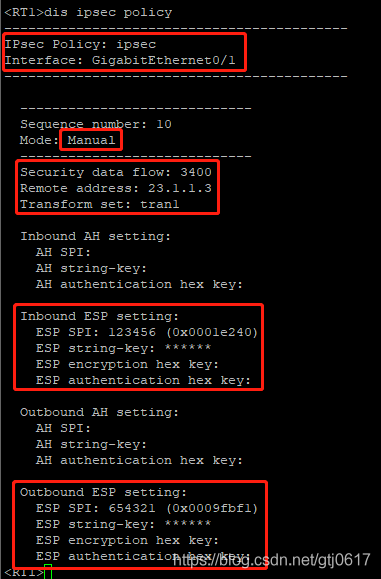Click the 'Inbound AH setting:' heading

click(96, 236)
